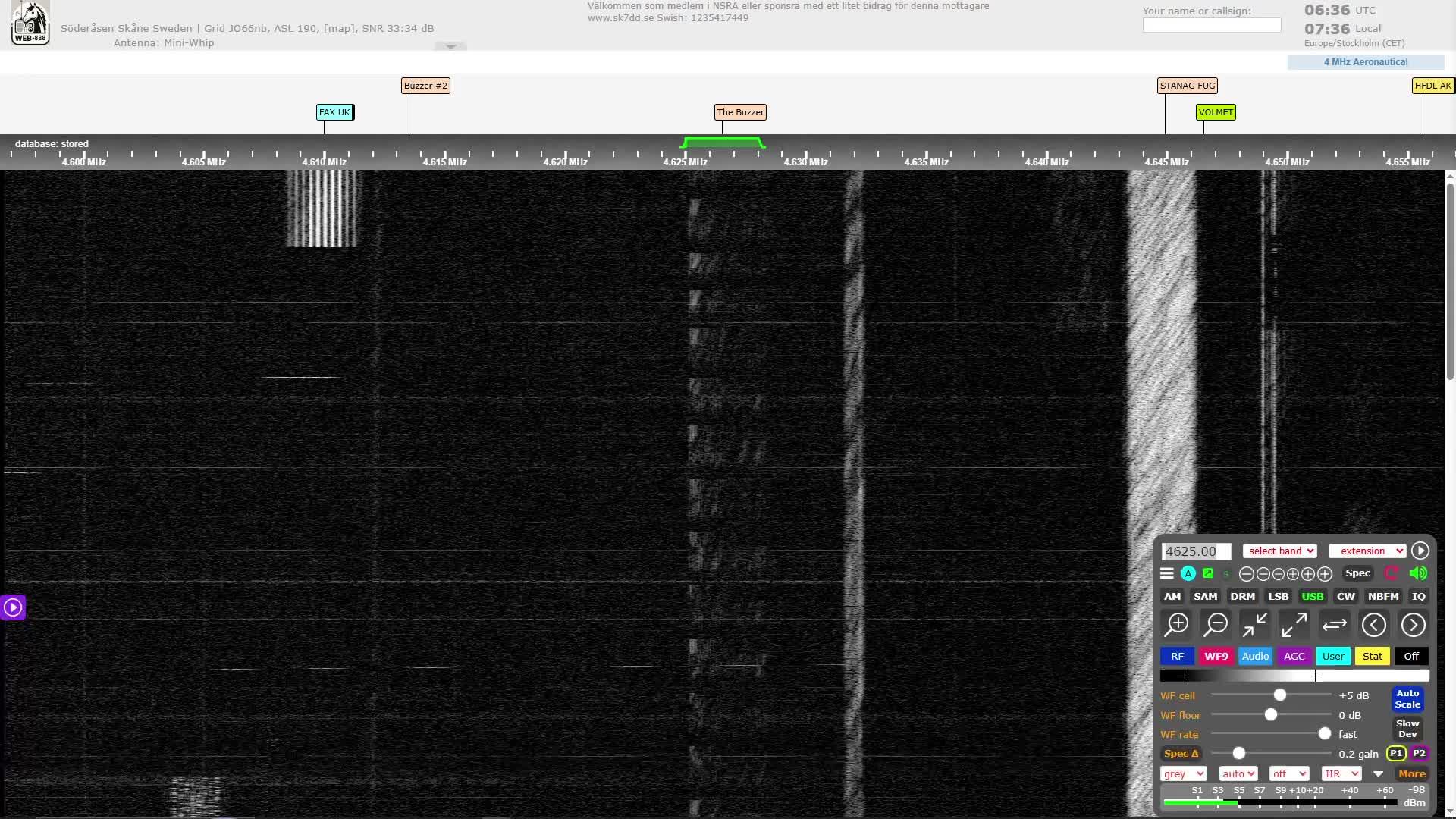Image resolution: width=1456 pixels, height=819 pixels.
Task: Click the magnifier zoom-out waterfall icon
Action: (x=1216, y=625)
